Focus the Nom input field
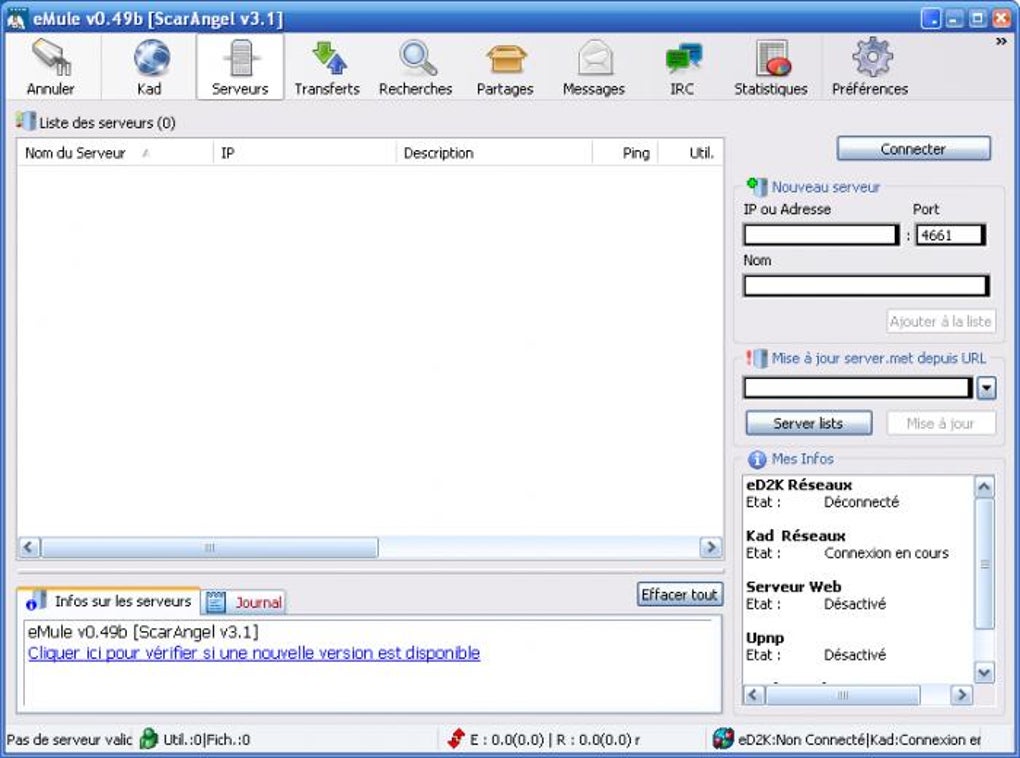 (866, 286)
